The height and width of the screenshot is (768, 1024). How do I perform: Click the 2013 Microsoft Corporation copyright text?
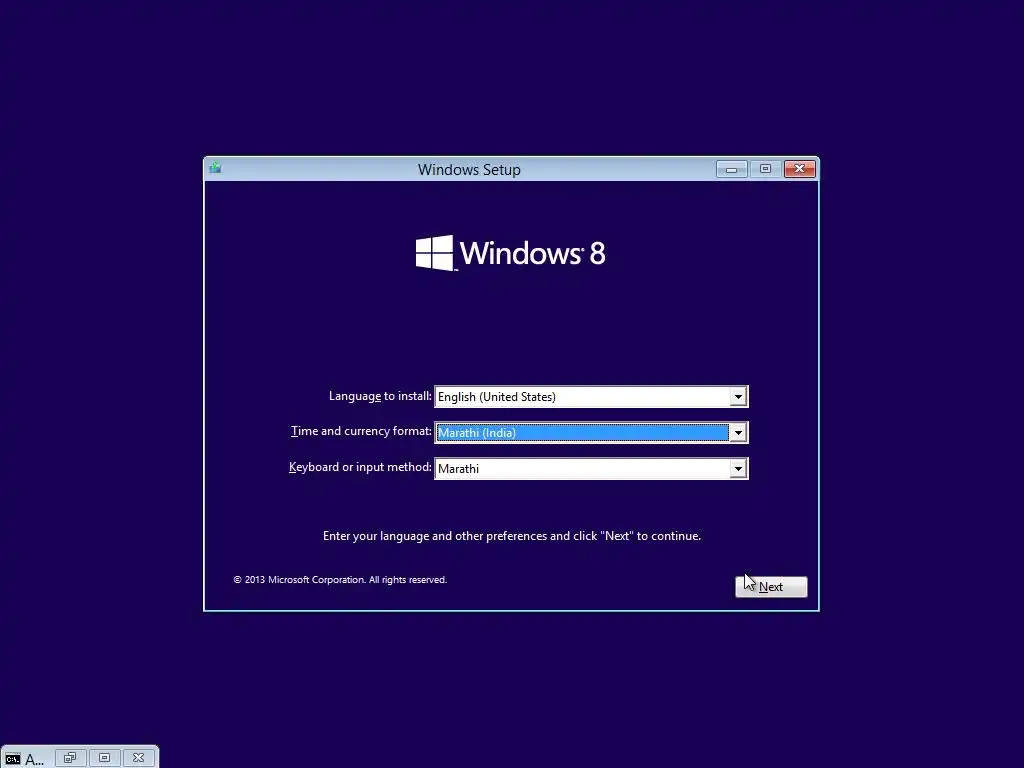click(x=340, y=580)
